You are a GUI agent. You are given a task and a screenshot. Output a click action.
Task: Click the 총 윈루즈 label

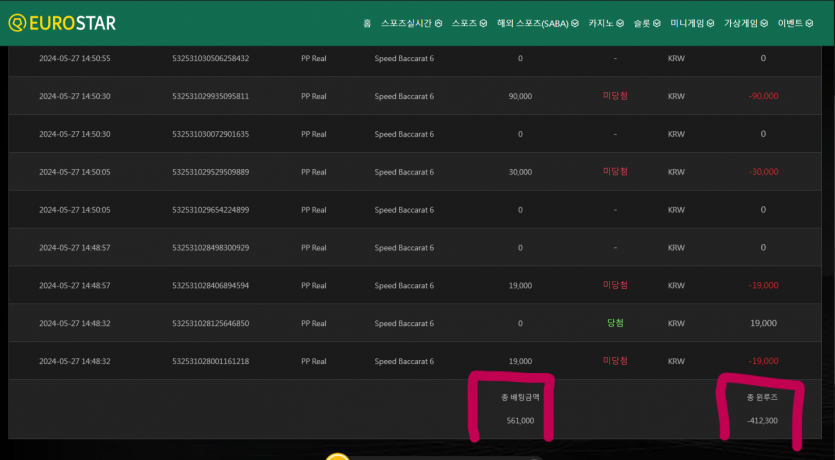(762, 397)
